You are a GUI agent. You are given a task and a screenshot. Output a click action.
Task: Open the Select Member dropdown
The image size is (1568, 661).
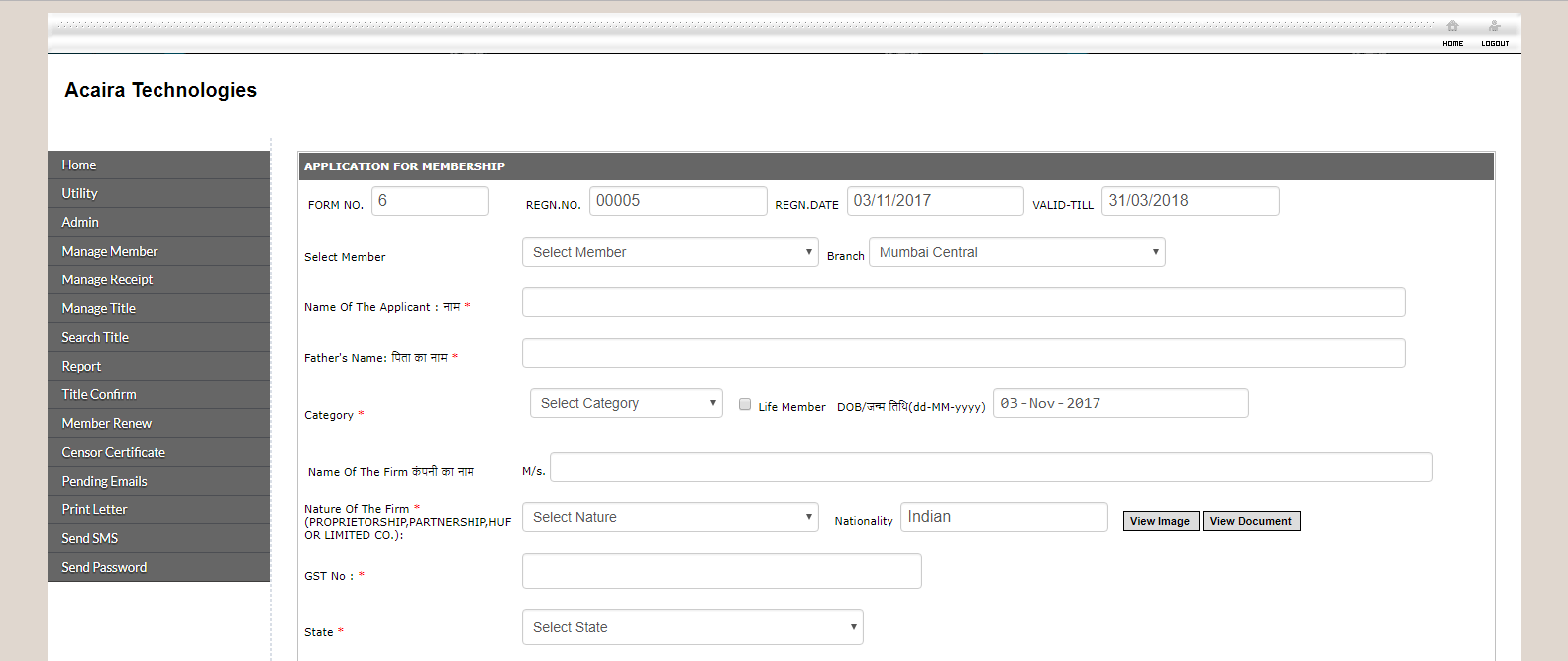[x=670, y=252]
